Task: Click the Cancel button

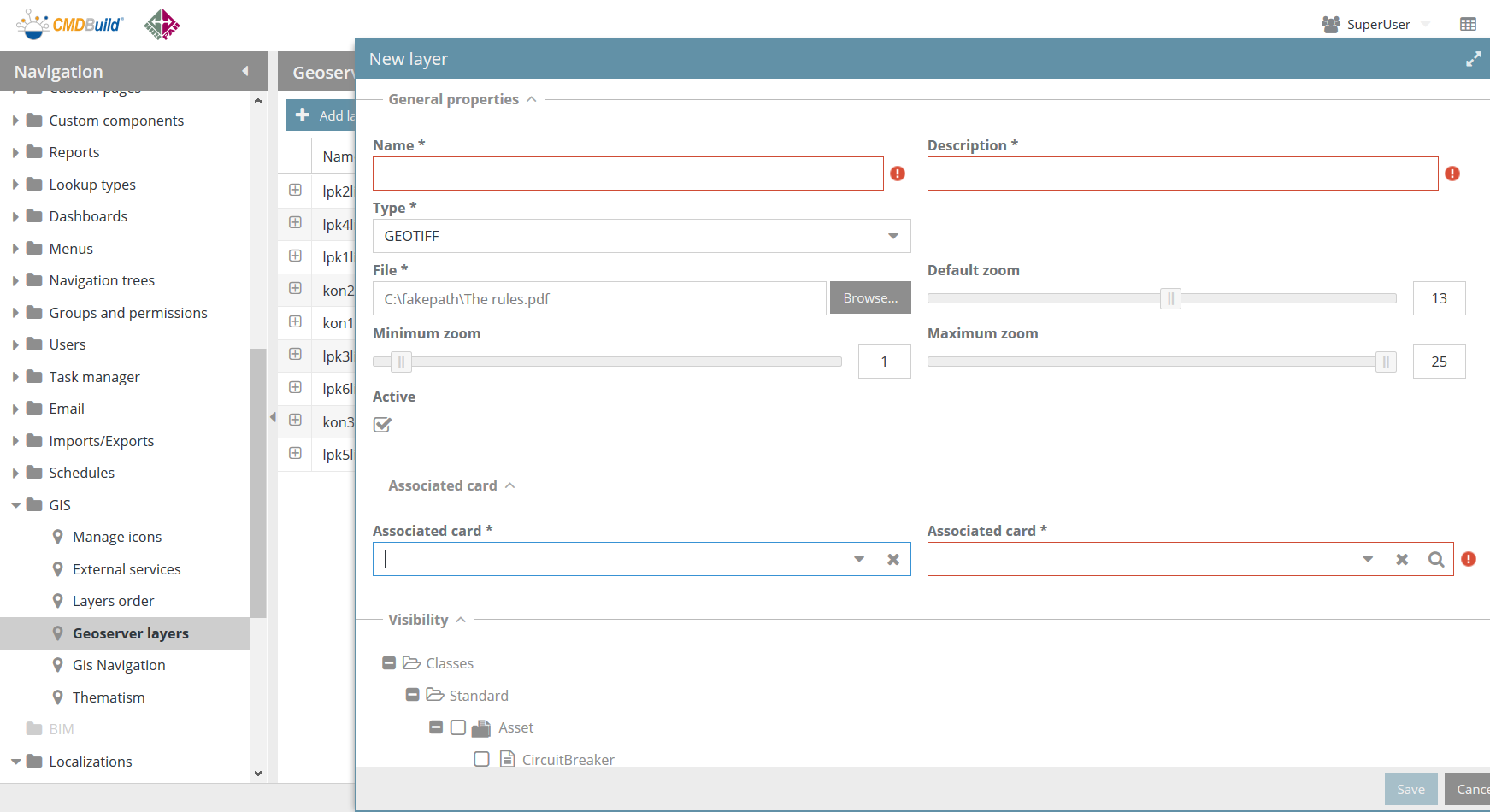Action: click(x=1468, y=789)
